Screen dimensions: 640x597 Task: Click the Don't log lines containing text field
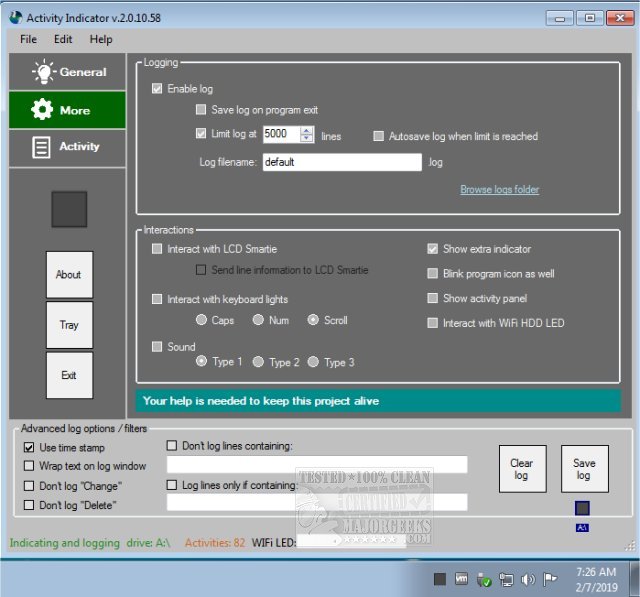point(317,464)
